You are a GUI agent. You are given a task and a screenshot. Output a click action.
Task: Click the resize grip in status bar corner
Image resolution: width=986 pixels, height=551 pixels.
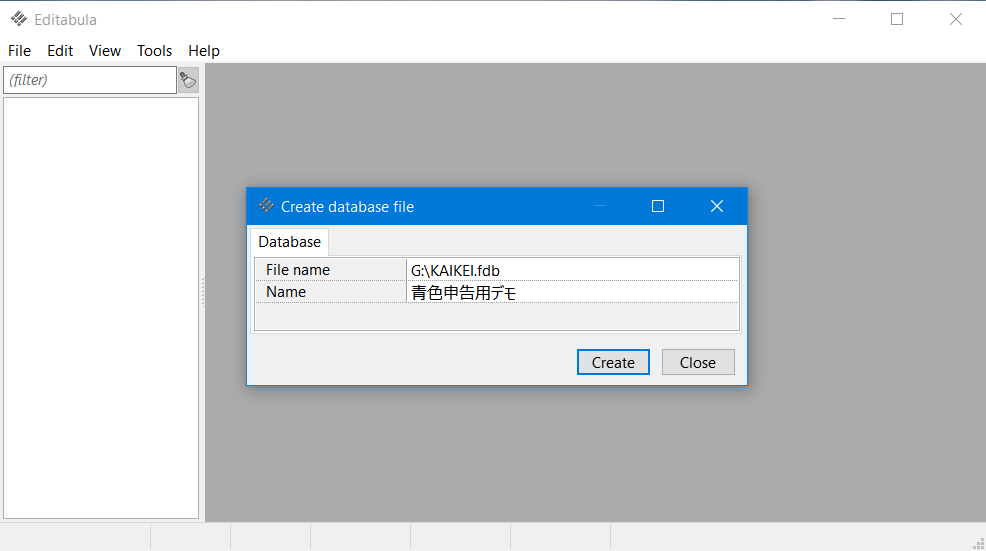(x=978, y=543)
